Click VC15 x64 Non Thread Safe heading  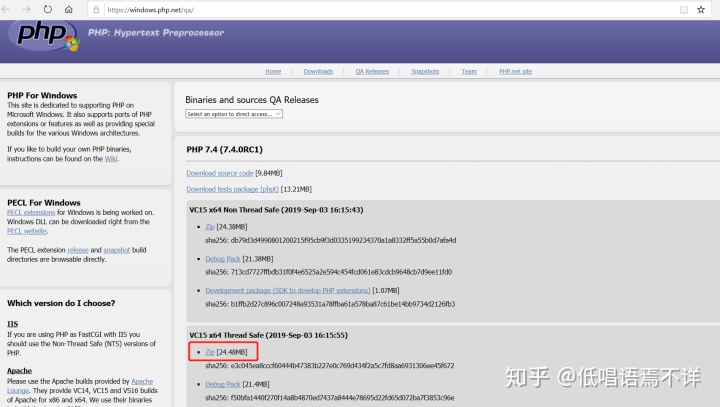click(276, 210)
